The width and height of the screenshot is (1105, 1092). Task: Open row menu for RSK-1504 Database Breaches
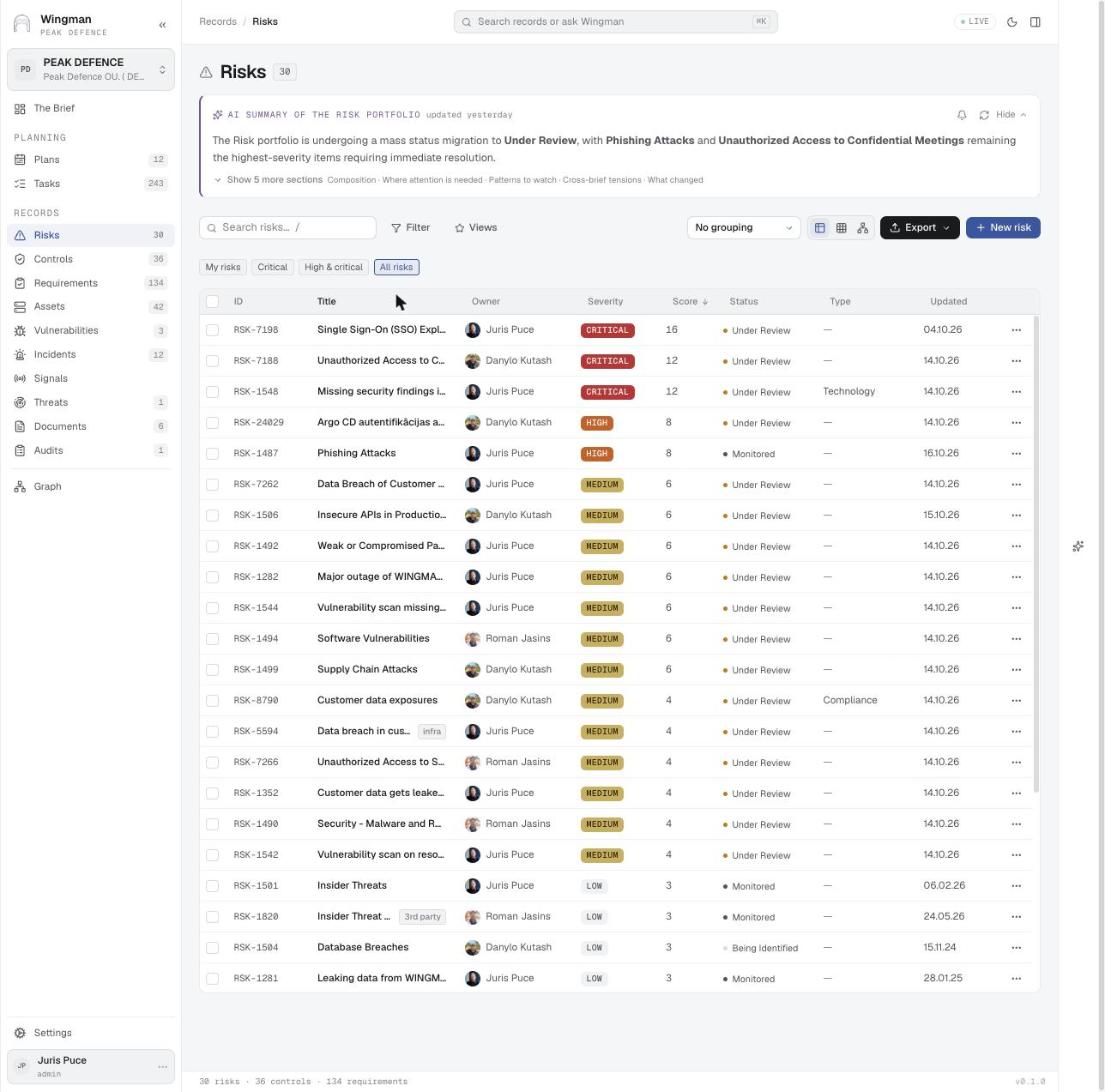pos(1016,948)
